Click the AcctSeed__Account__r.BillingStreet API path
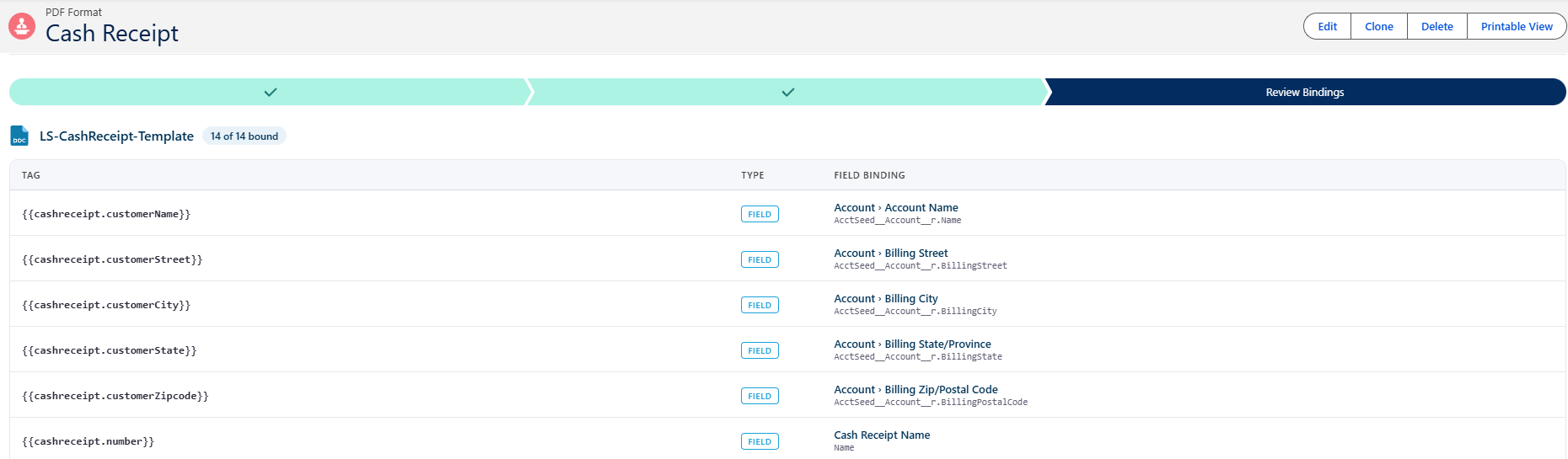This screenshot has width=1568, height=459. point(921,266)
